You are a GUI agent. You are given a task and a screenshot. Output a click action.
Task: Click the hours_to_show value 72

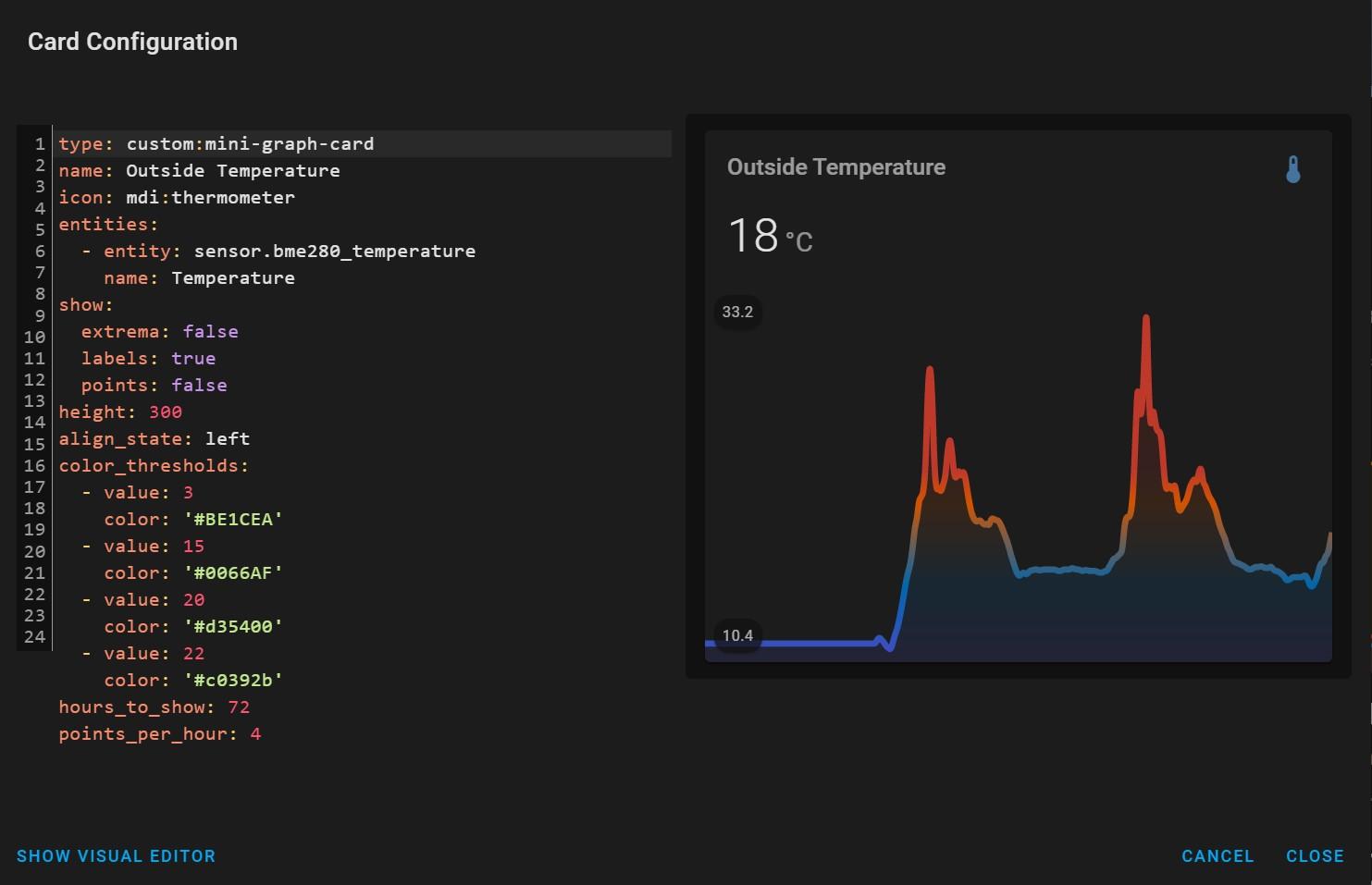[x=239, y=707]
